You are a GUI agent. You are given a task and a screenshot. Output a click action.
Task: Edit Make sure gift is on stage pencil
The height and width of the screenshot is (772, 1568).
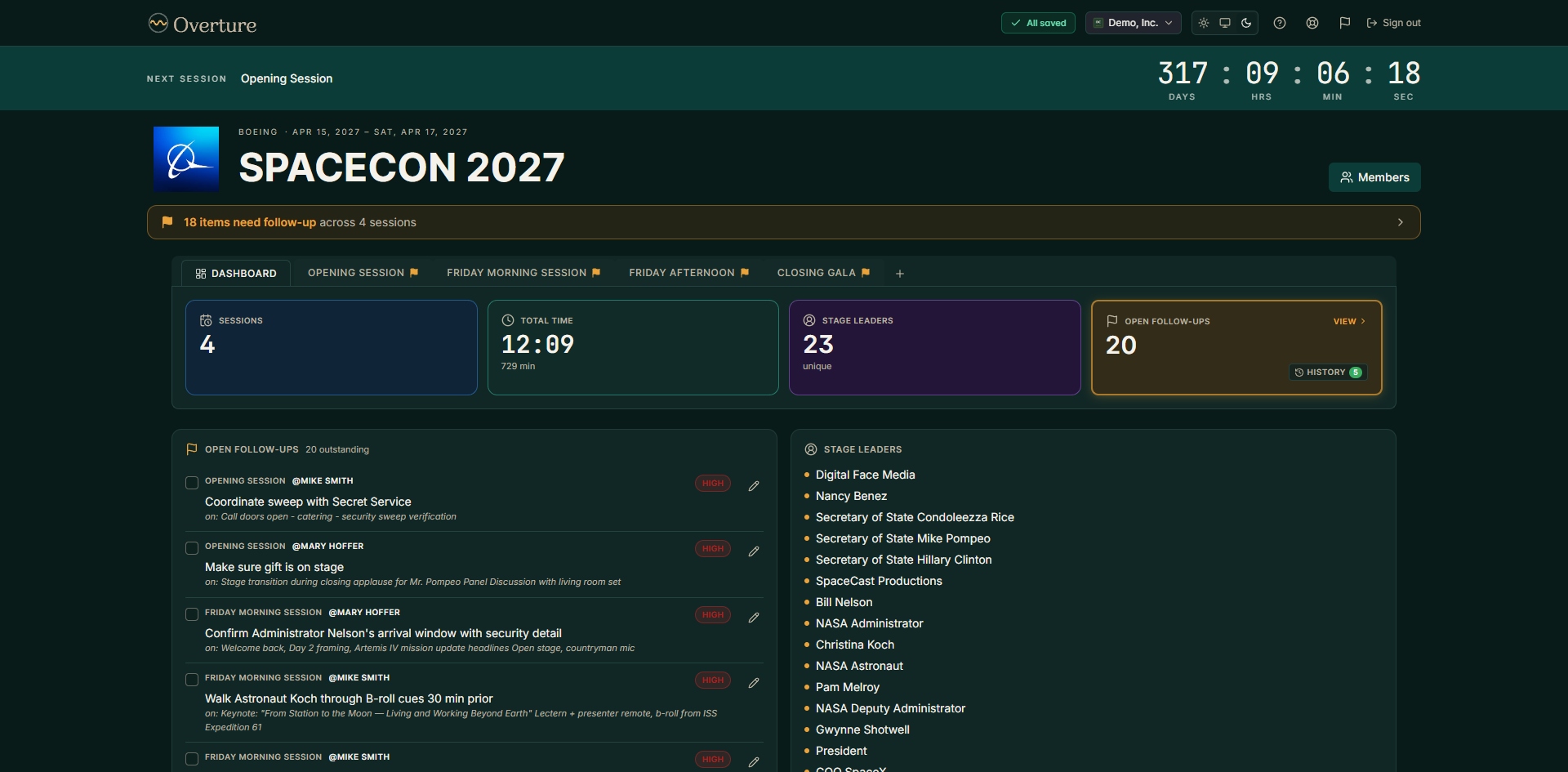coord(754,551)
